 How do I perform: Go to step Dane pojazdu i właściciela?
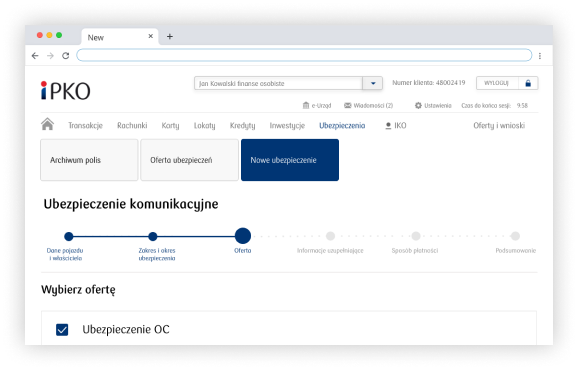(x=65, y=254)
